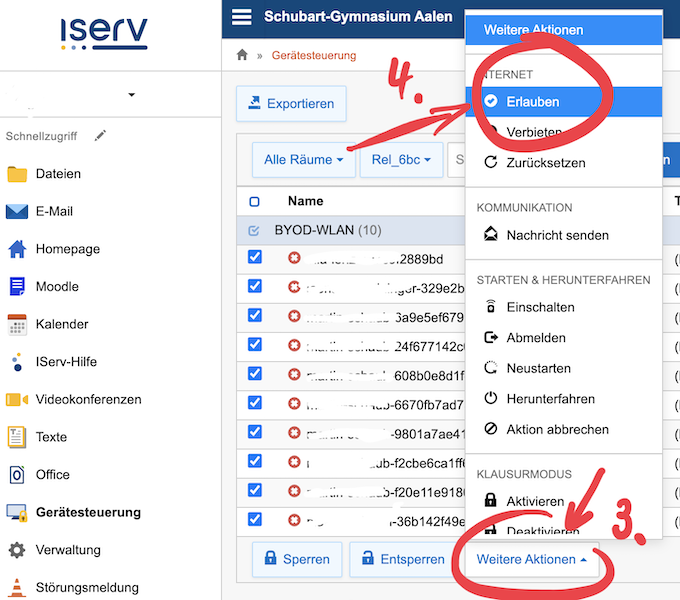Click red status icon of device 6670fb7ad7

coord(294,404)
